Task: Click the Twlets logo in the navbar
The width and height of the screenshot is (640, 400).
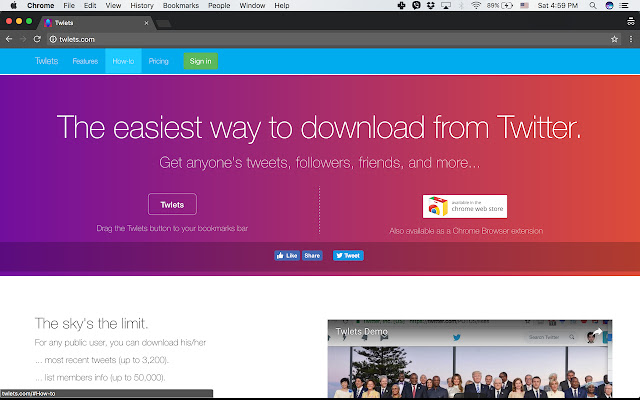Action: (47, 61)
